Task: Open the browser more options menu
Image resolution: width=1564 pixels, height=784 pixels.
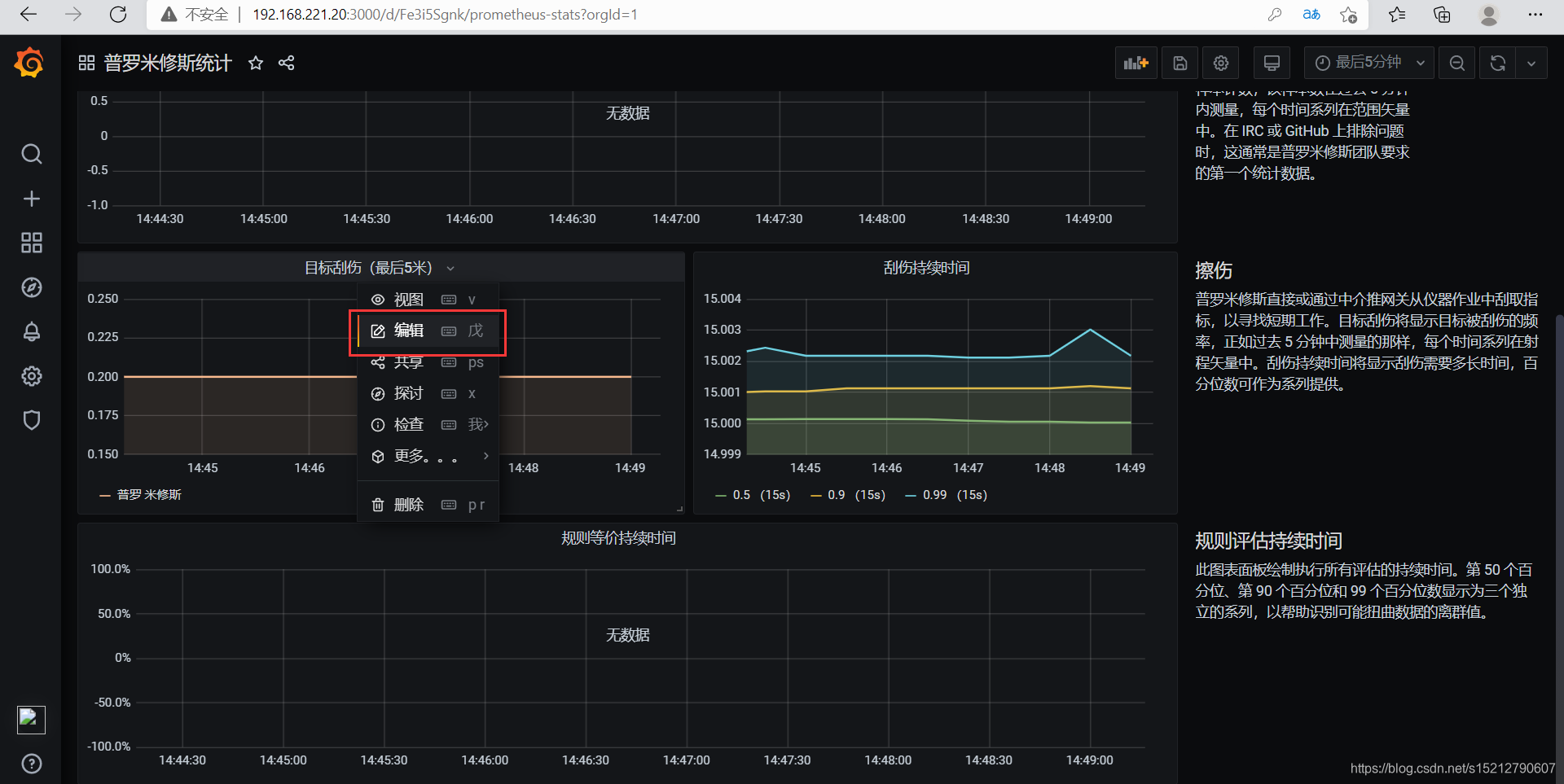Action: point(1535,15)
